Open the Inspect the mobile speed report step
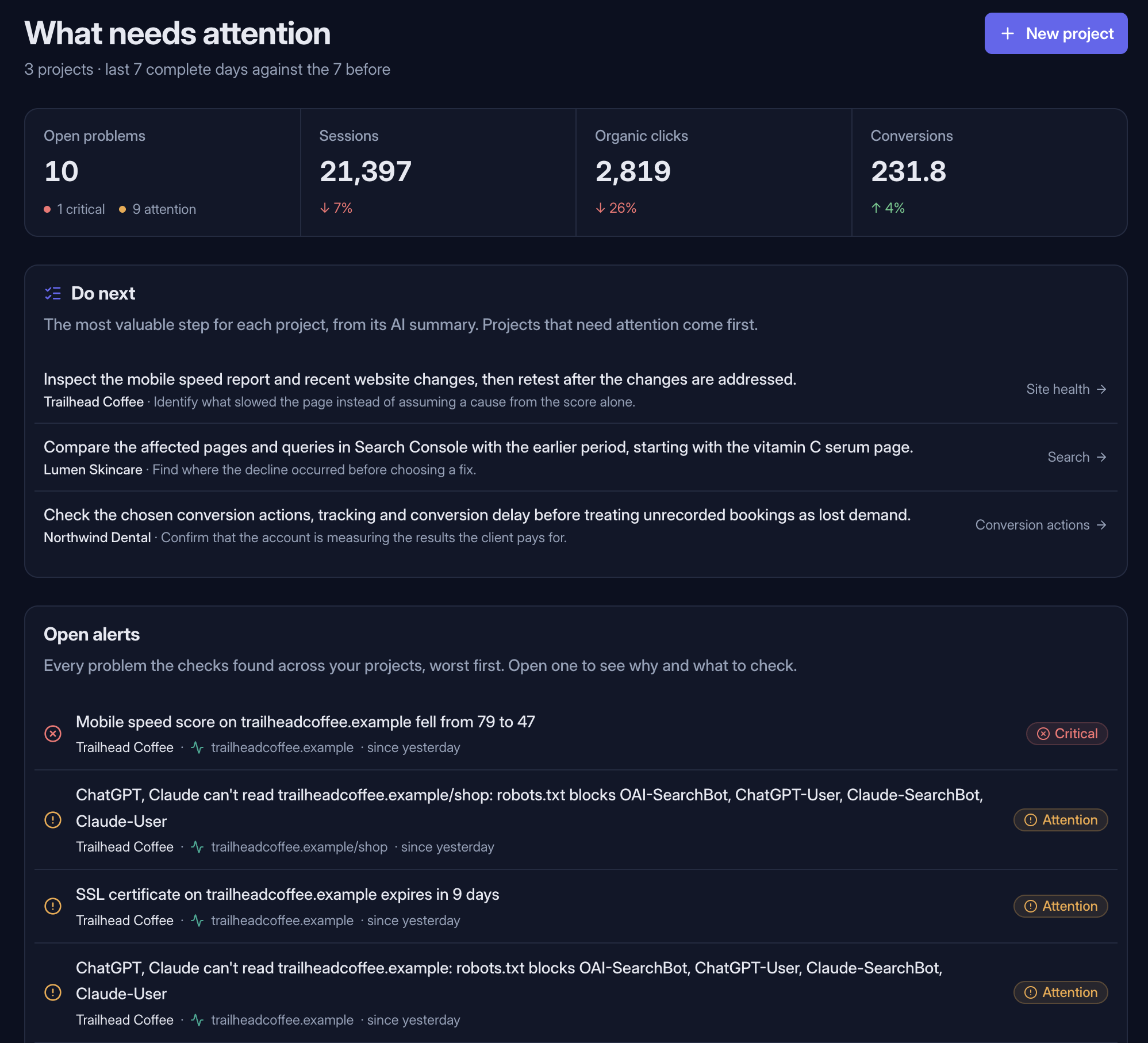 [575, 390]
